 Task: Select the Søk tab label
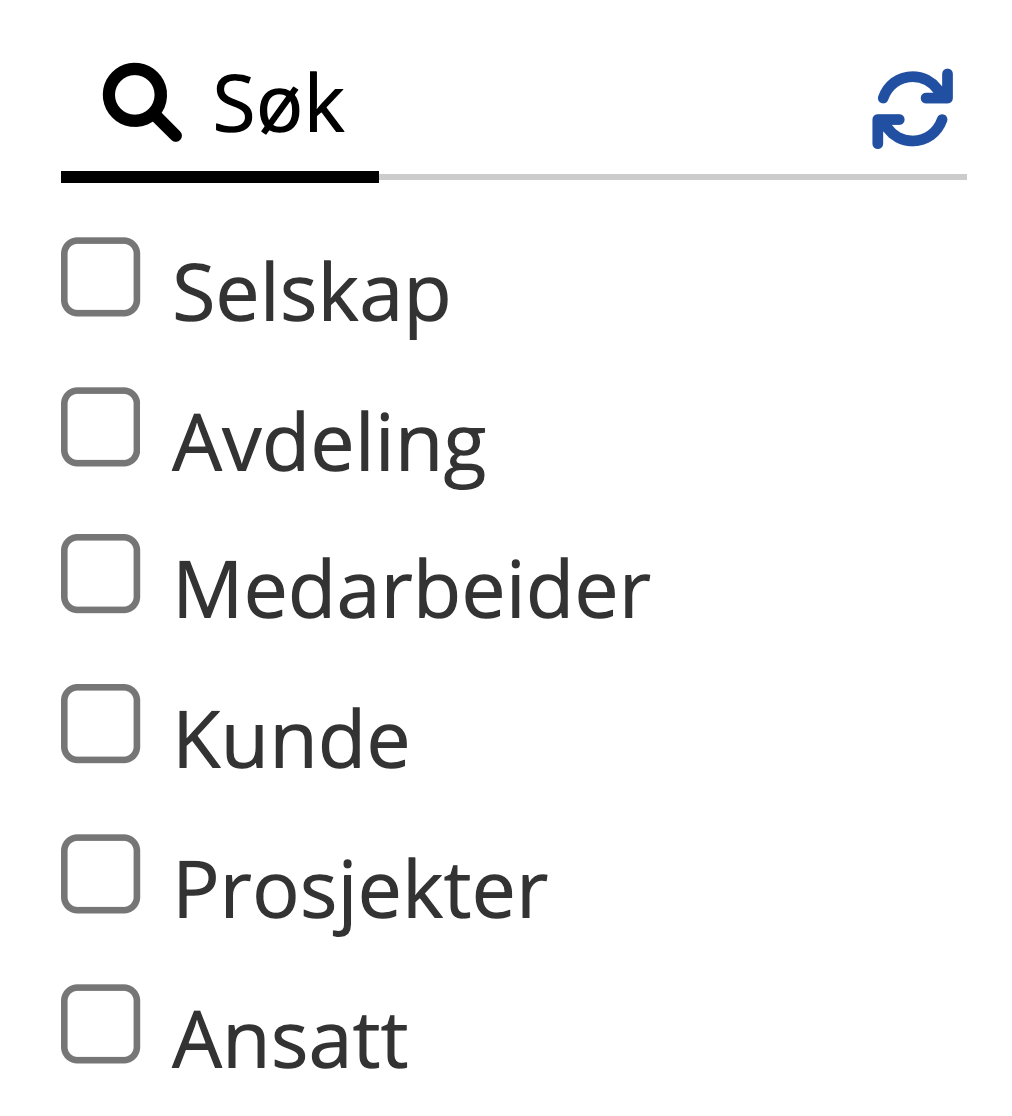[279, 105]
